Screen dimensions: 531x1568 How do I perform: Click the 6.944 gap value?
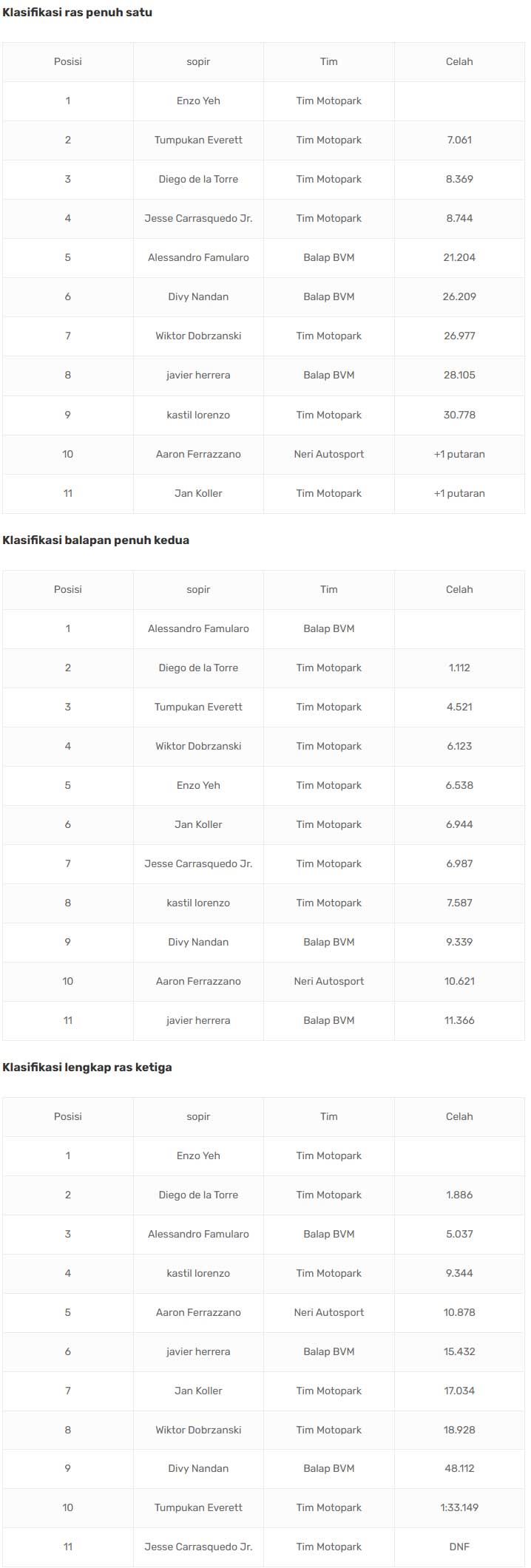point(459,825)
